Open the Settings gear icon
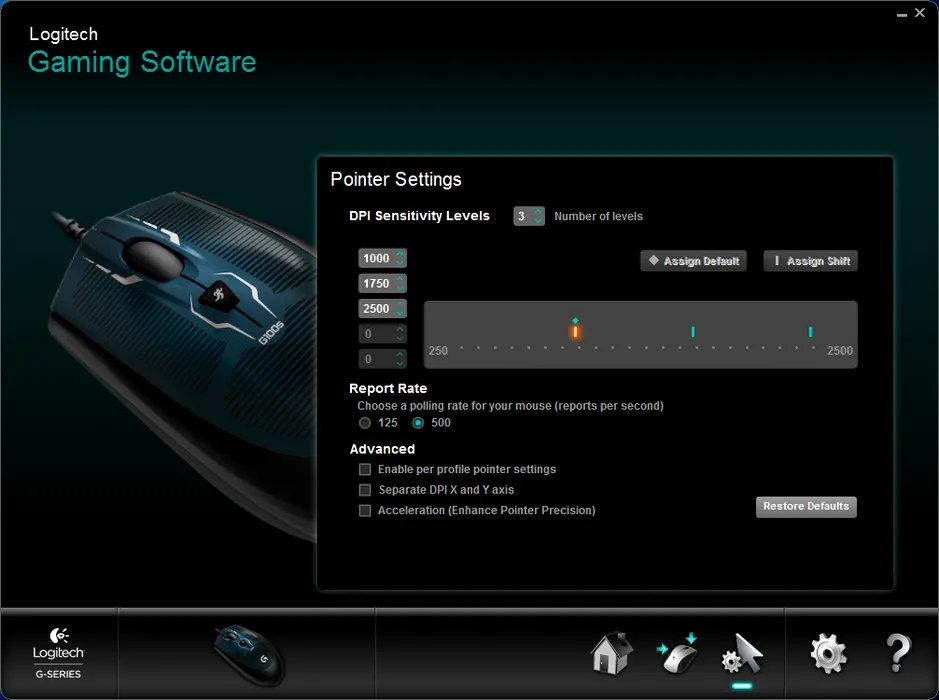 tap(828, 654)
